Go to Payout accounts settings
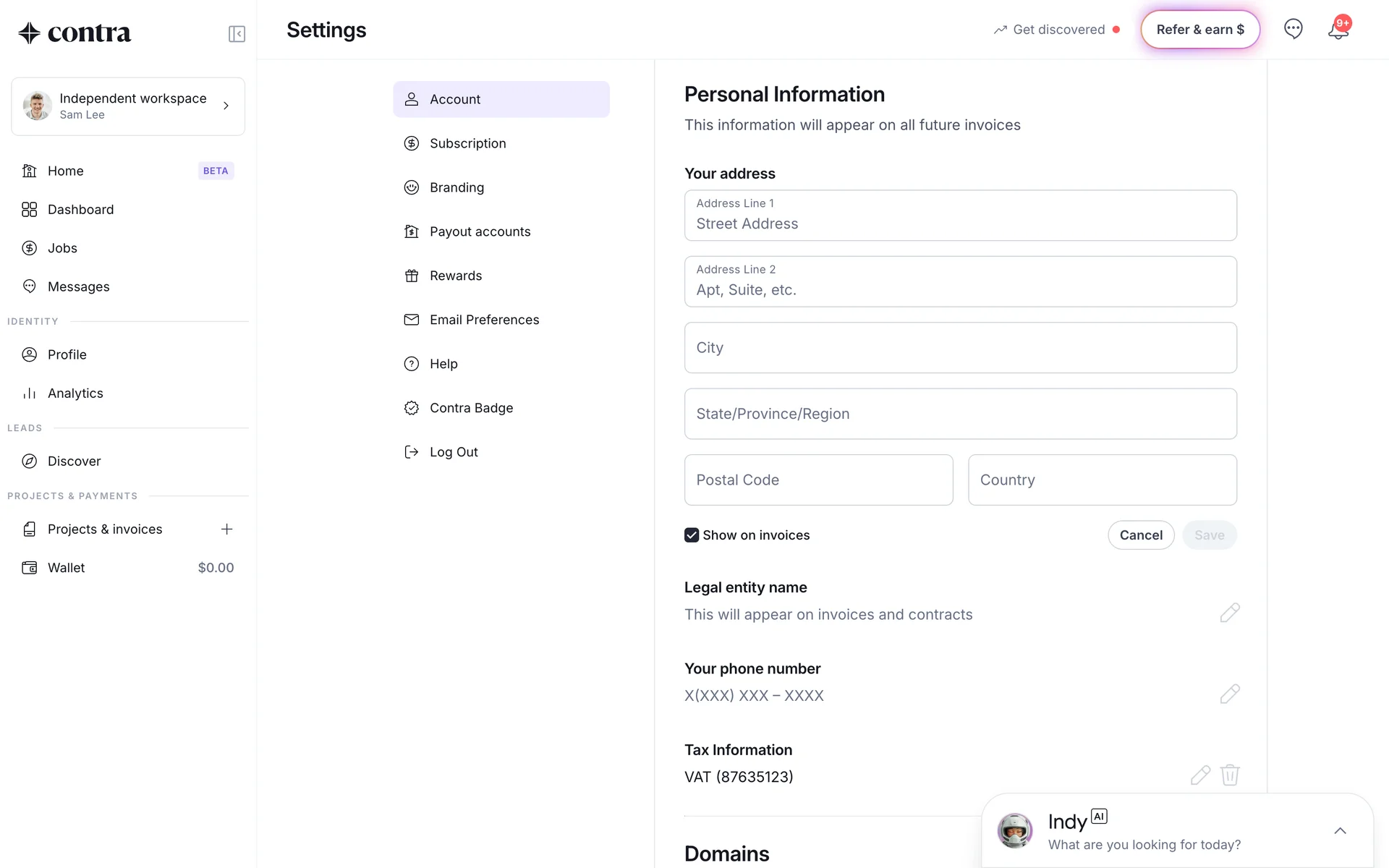The image size is (1389, 868). (480, 231)
